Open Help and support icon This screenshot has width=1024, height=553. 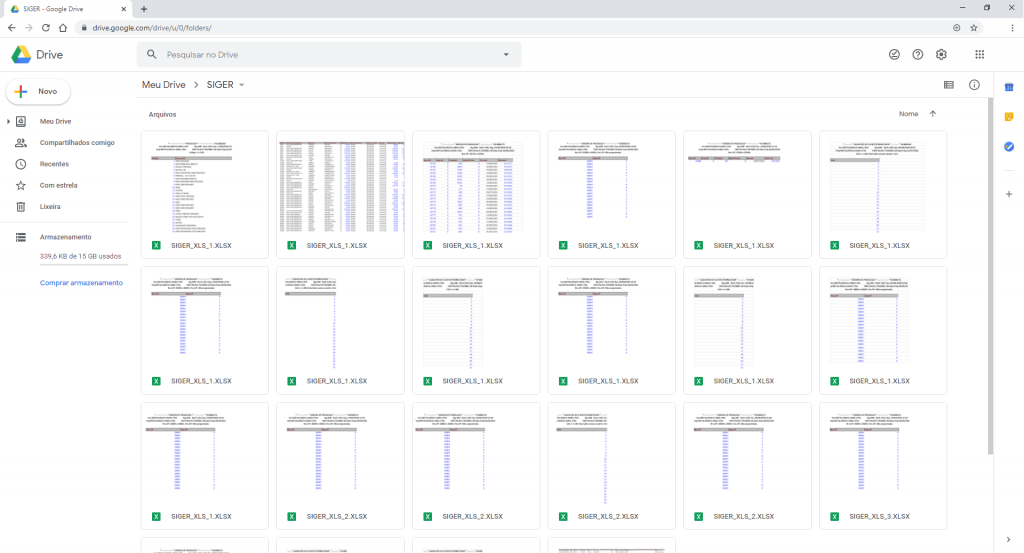click(x=918, y=54)
